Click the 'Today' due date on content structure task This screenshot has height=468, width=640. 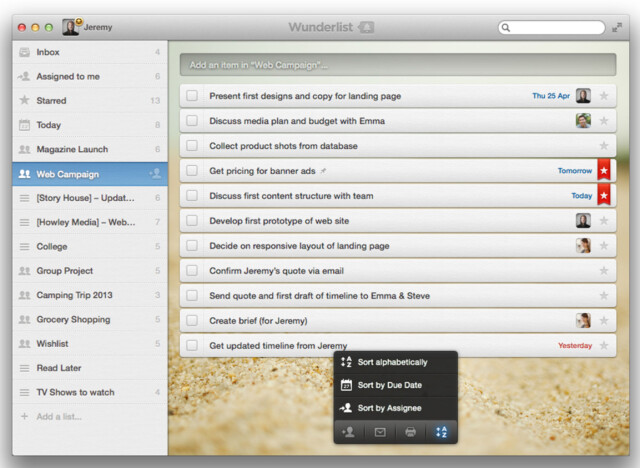(x=582, y=195)
